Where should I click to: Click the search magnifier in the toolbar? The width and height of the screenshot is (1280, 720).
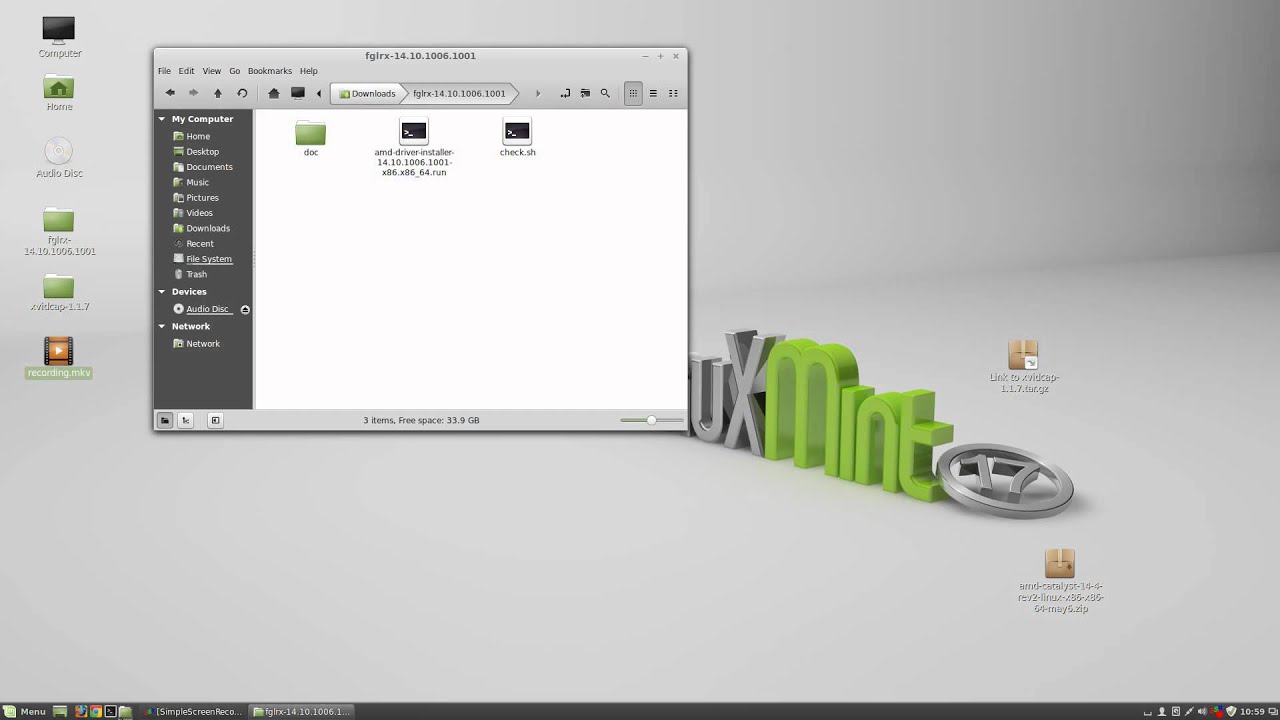click(x=605, y=93)
